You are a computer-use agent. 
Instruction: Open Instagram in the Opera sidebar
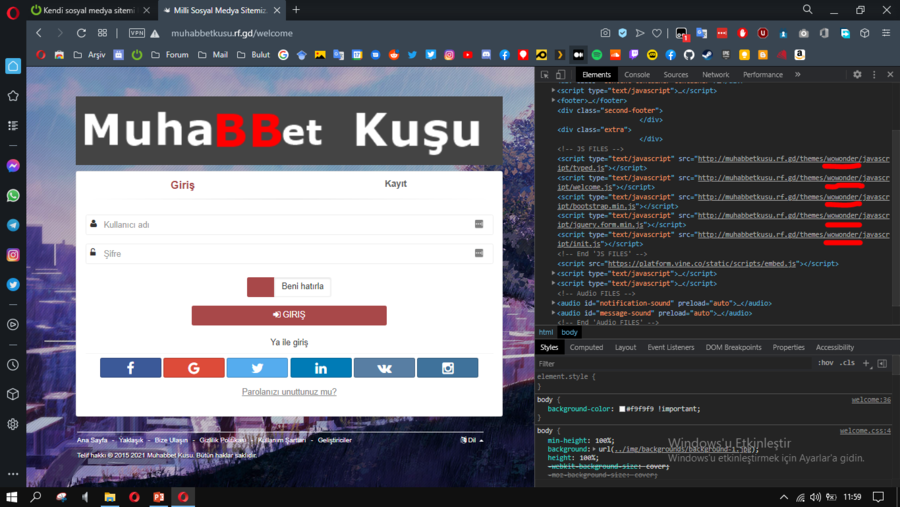[x=13, y=255]
